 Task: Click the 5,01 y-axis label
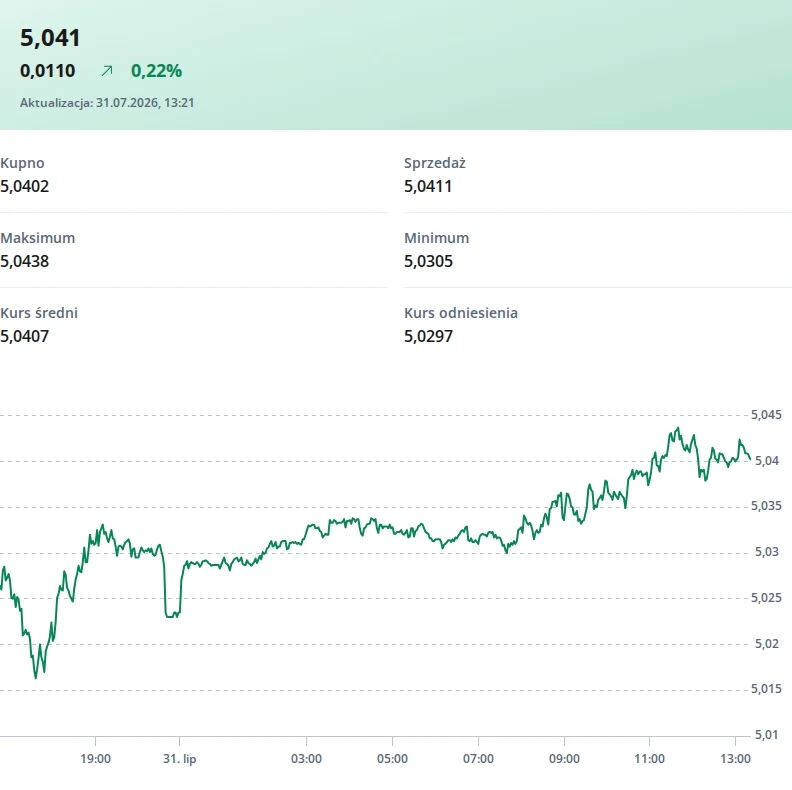(x=767, y=735)
